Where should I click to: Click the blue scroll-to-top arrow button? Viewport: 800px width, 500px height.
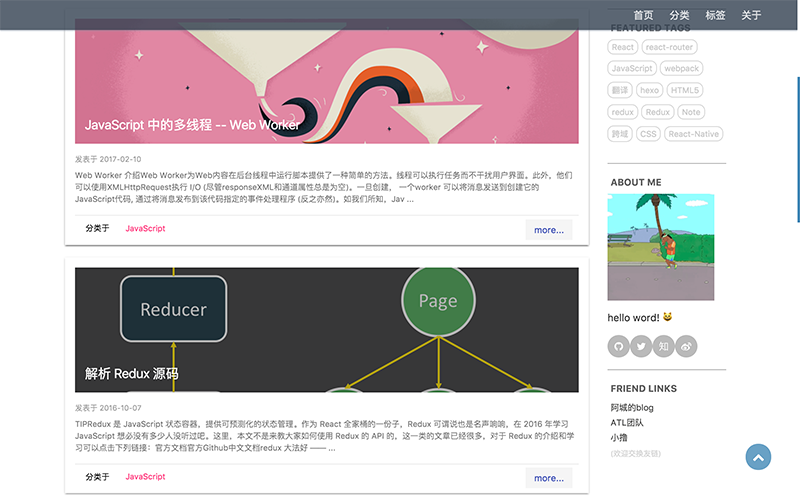click(759, 457)
